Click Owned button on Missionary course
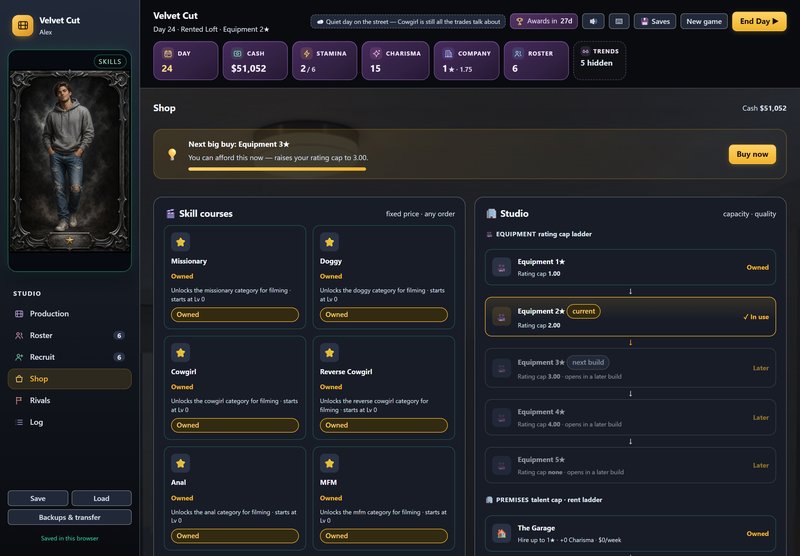The image size is (800, 556). click(235, 314)
